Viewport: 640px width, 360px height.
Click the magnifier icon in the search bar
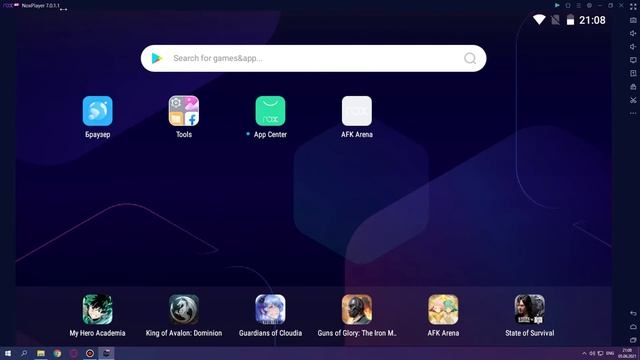(470, 58)
